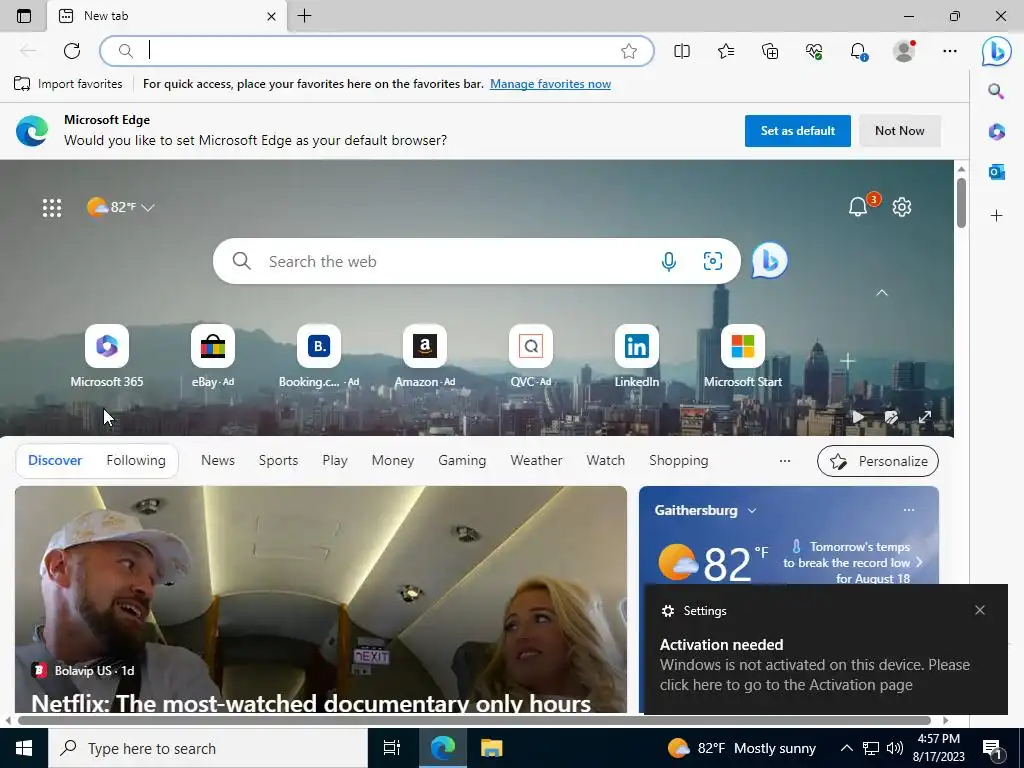Open weather card more options ellipsis
This screenshot has height=768, width=1024.
pyautogui.click(x=908, y=510)
